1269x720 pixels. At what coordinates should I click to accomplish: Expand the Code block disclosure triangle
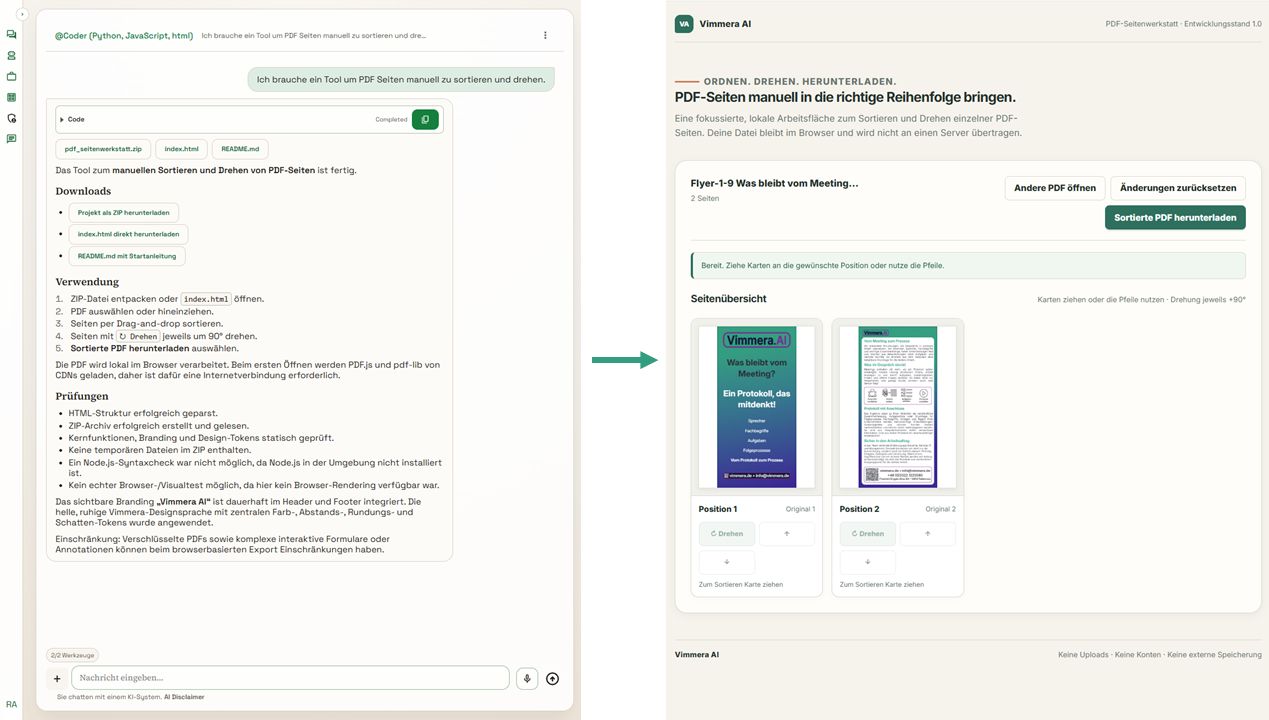[x=62, y=119]
